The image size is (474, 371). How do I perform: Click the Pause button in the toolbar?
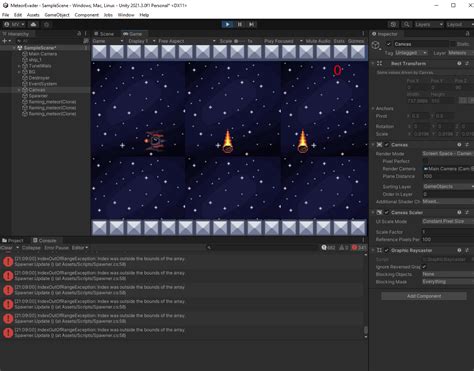[x=240, y=24]
